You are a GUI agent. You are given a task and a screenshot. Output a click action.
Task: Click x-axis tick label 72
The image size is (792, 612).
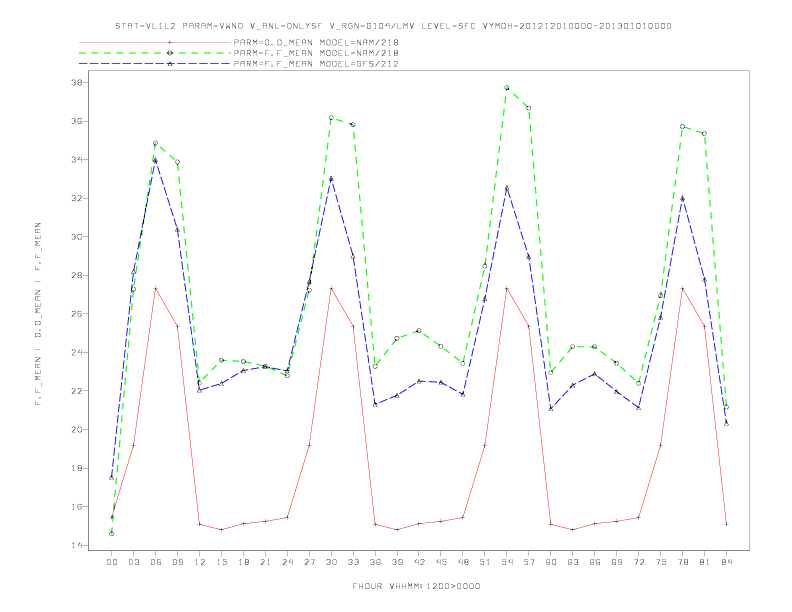coord(638,562)
